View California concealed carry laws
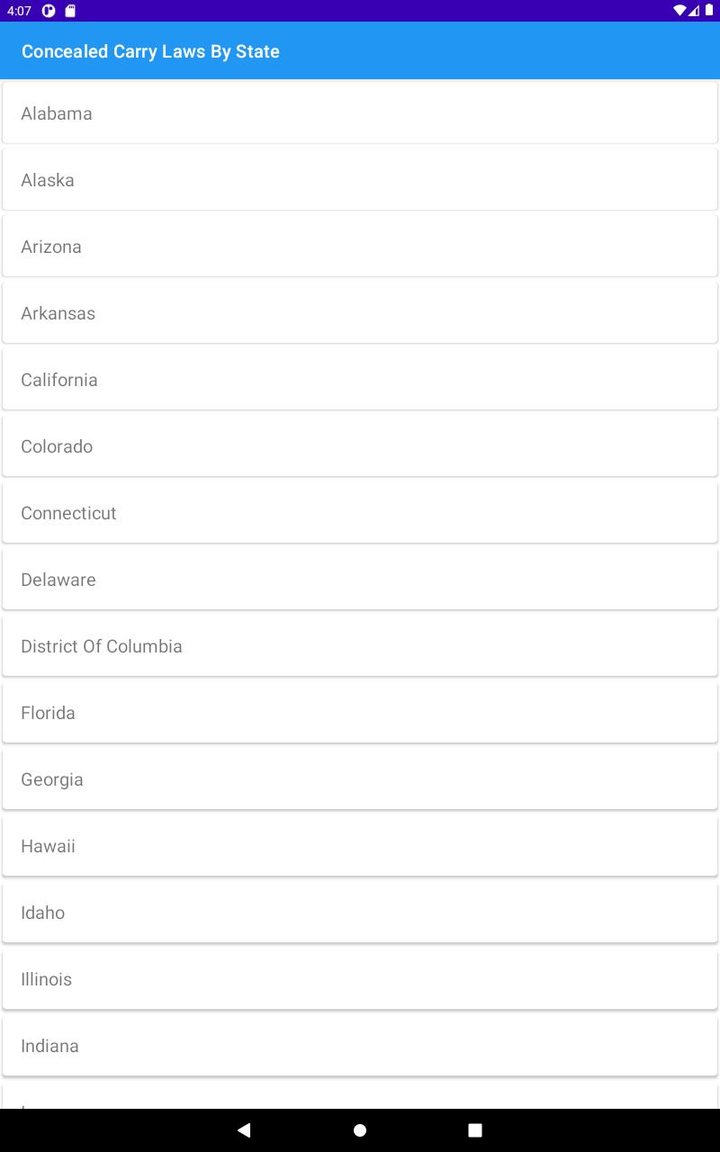The image size is (720, 1152). tap(360, 380)
